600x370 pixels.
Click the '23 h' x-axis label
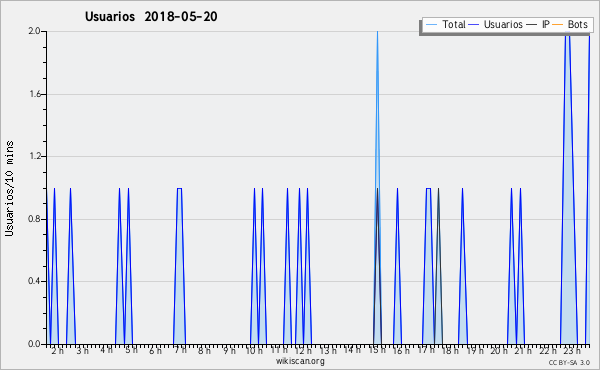tap(572, 350)
